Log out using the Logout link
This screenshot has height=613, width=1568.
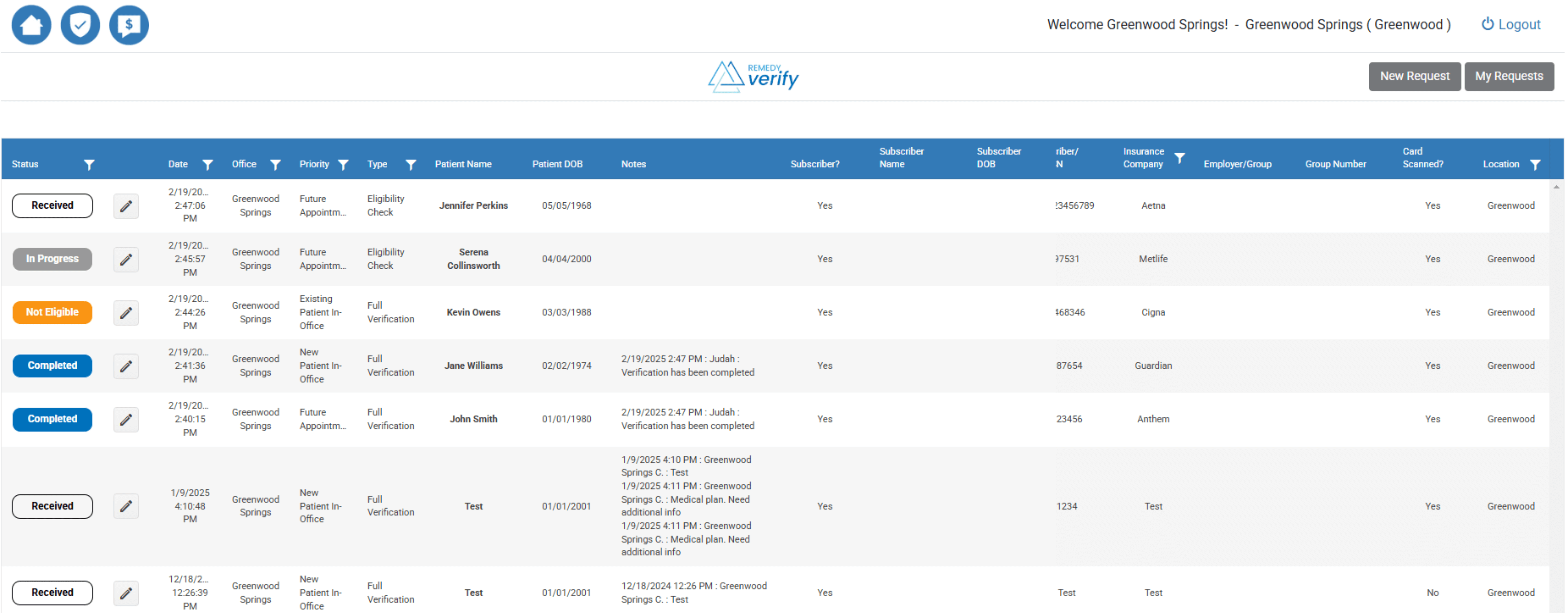coord(1511,24)
